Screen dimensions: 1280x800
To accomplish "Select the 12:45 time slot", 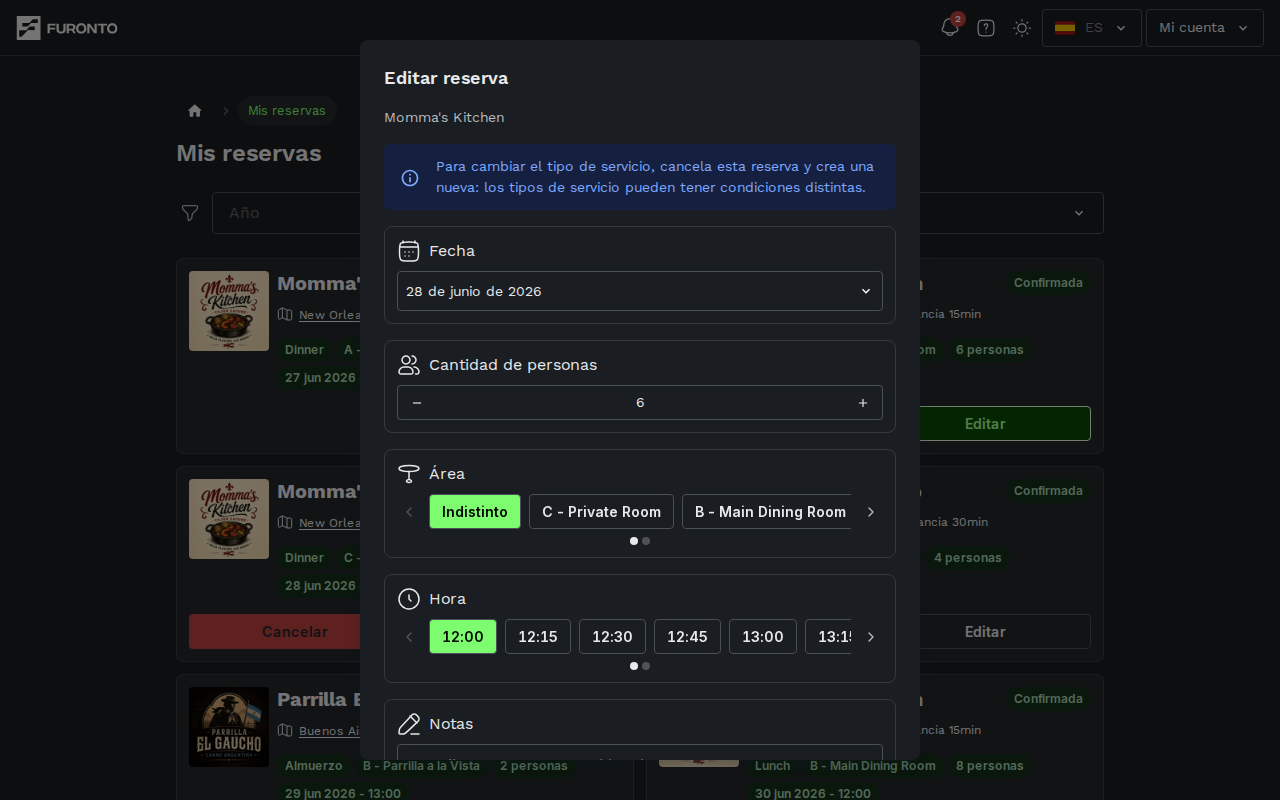I will click(687, 637).
